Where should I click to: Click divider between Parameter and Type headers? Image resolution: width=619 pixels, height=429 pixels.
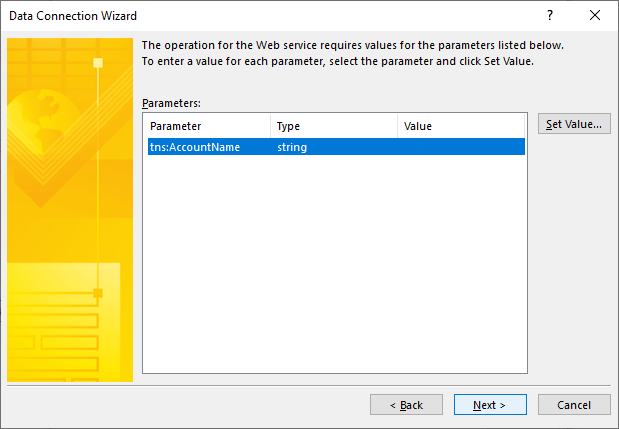click(x=271, y=127)
